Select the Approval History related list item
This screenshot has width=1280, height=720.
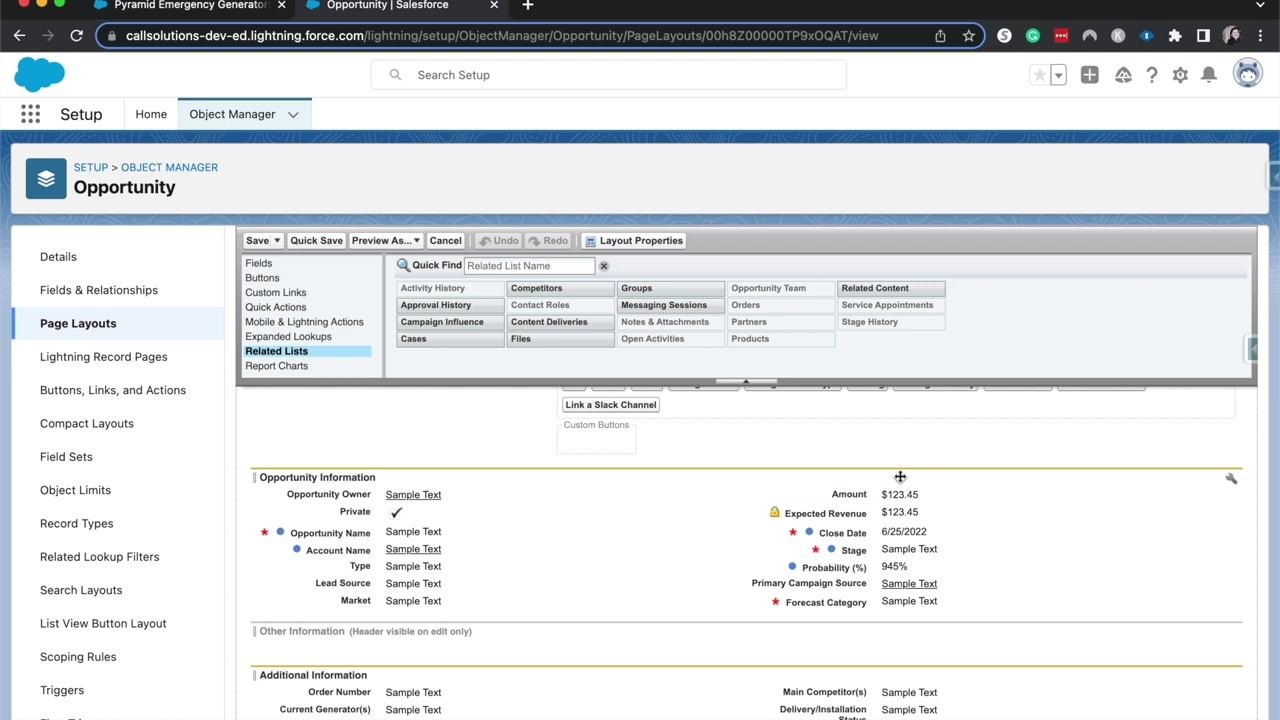[450, 305]
